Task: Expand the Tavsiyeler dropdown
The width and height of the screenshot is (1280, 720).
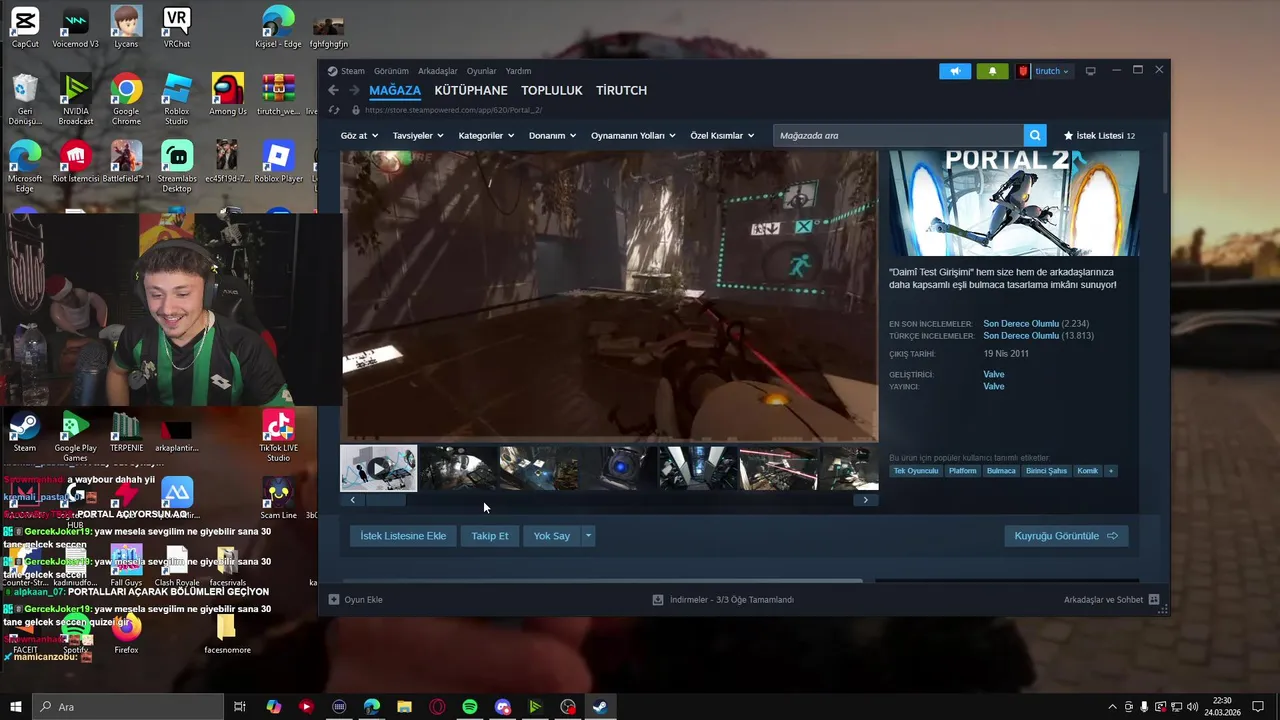Action: (418, 135)
